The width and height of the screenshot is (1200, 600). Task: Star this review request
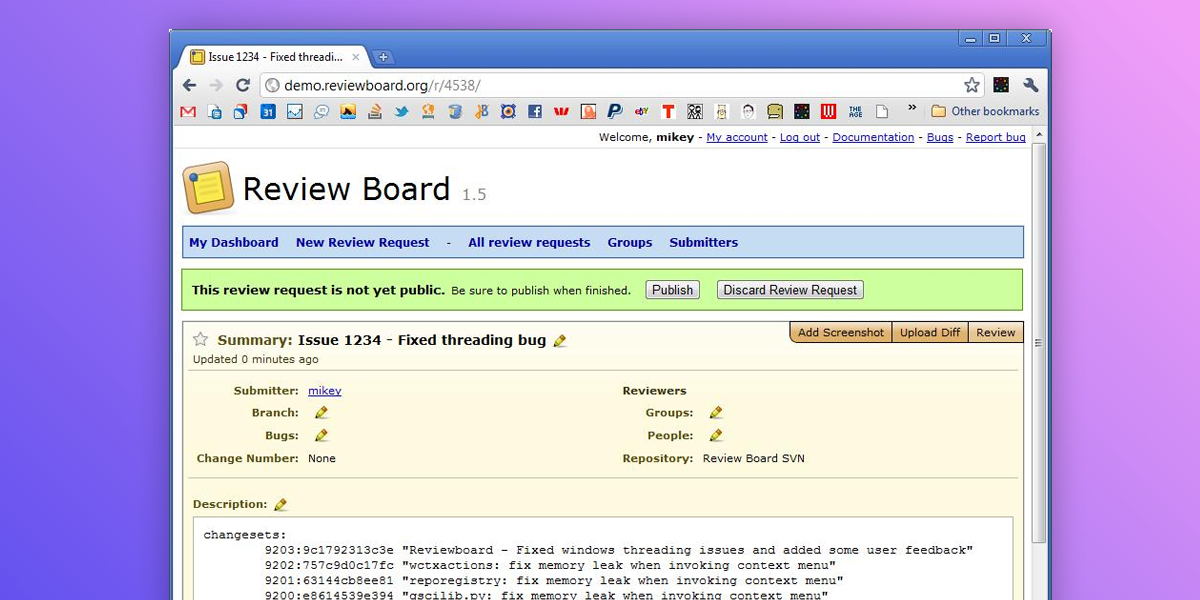(x=200, y=339)
